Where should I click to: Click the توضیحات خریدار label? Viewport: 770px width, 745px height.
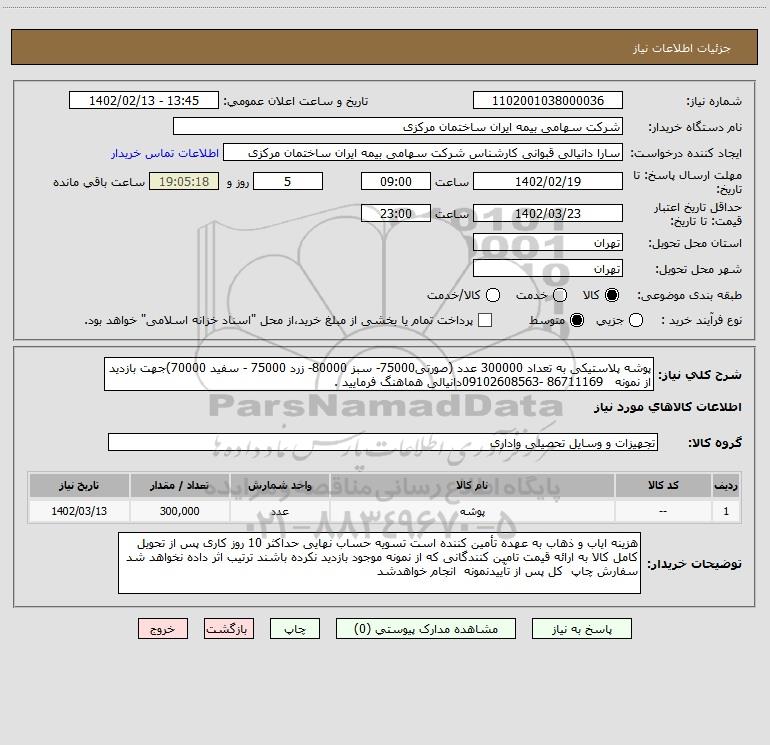[x=694, y=564]
